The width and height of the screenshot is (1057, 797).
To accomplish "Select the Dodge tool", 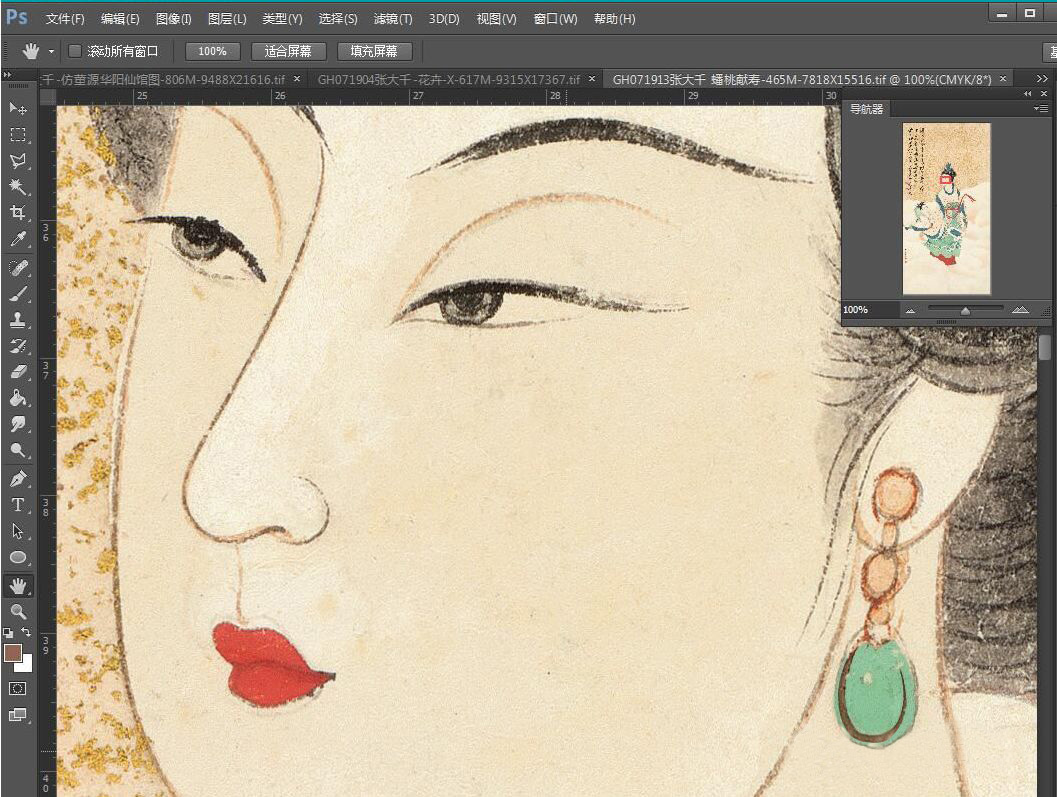I will (x=18, y=450).
